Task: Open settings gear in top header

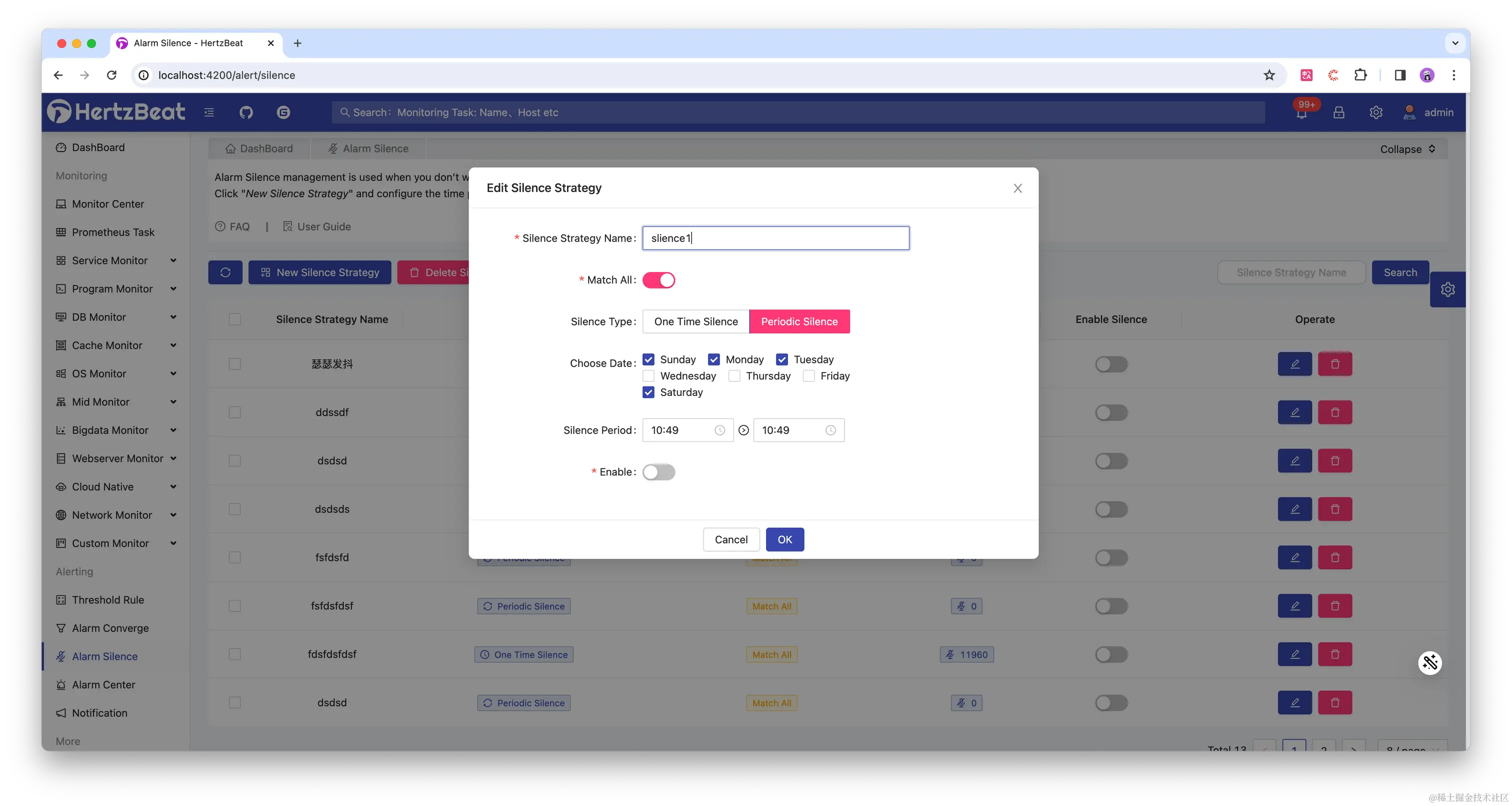Action: pos(1376,112)
